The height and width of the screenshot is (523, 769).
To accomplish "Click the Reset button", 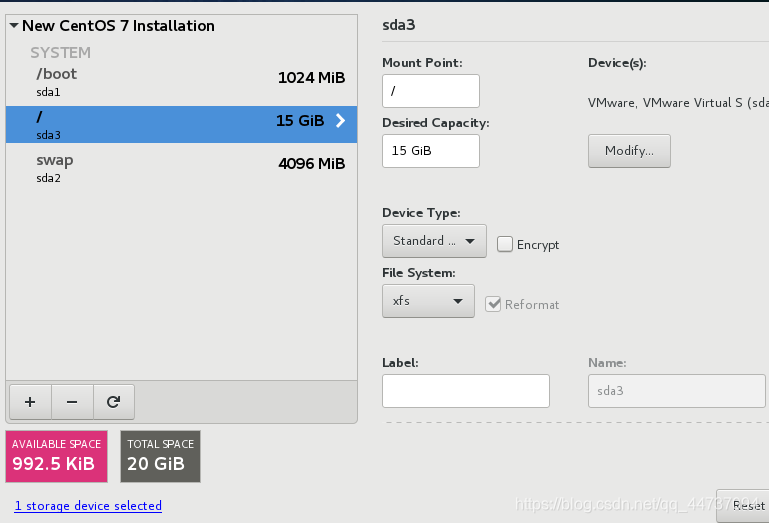I will pos(745,506).
